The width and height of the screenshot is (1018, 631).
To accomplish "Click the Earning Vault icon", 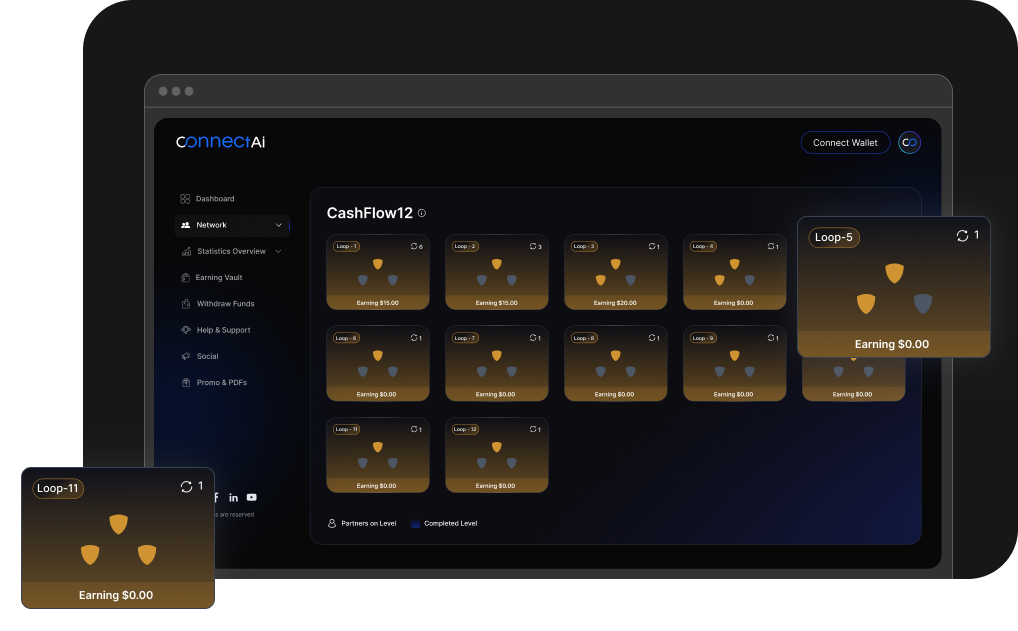I will (185, 278).
